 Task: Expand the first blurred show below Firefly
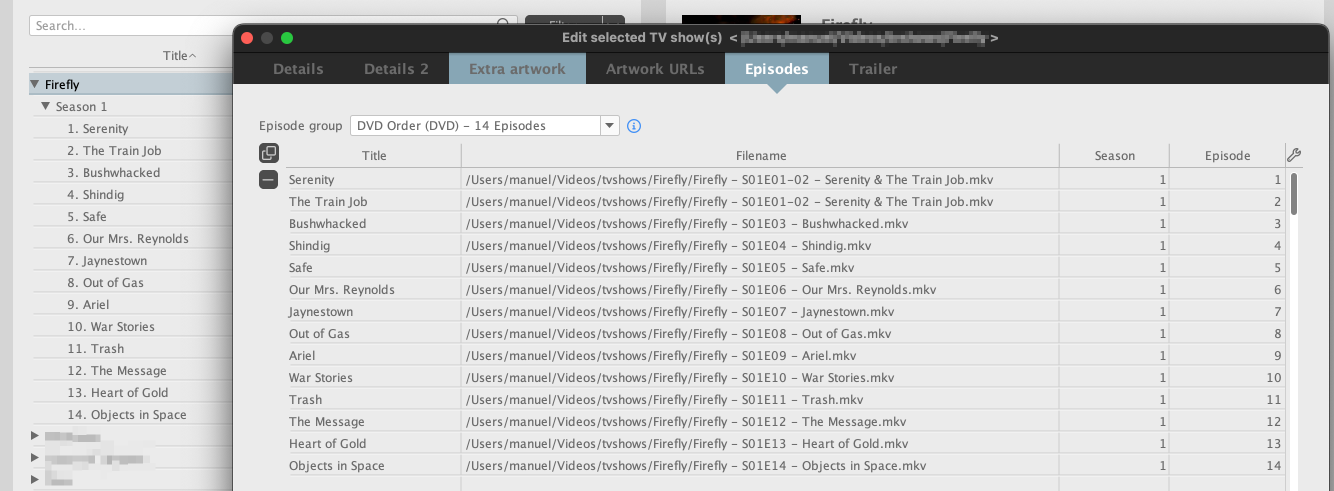click(x=36, y=436)
